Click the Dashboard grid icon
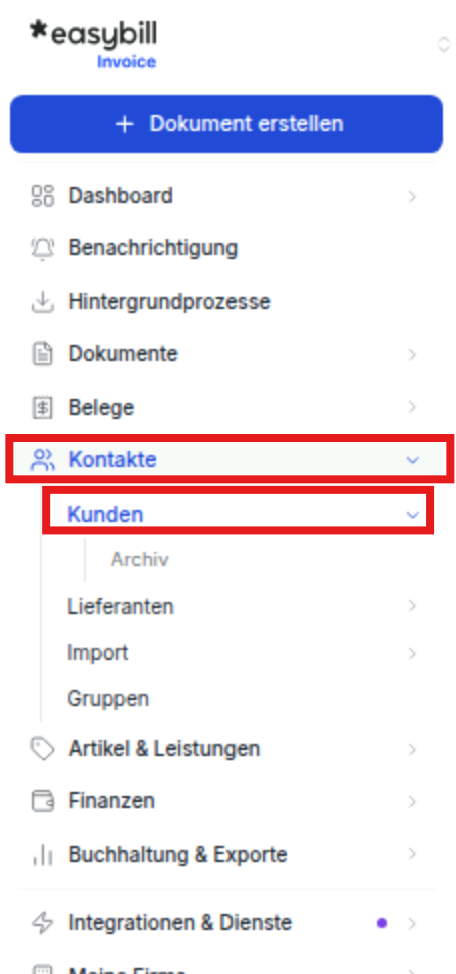 click(42, 196)
